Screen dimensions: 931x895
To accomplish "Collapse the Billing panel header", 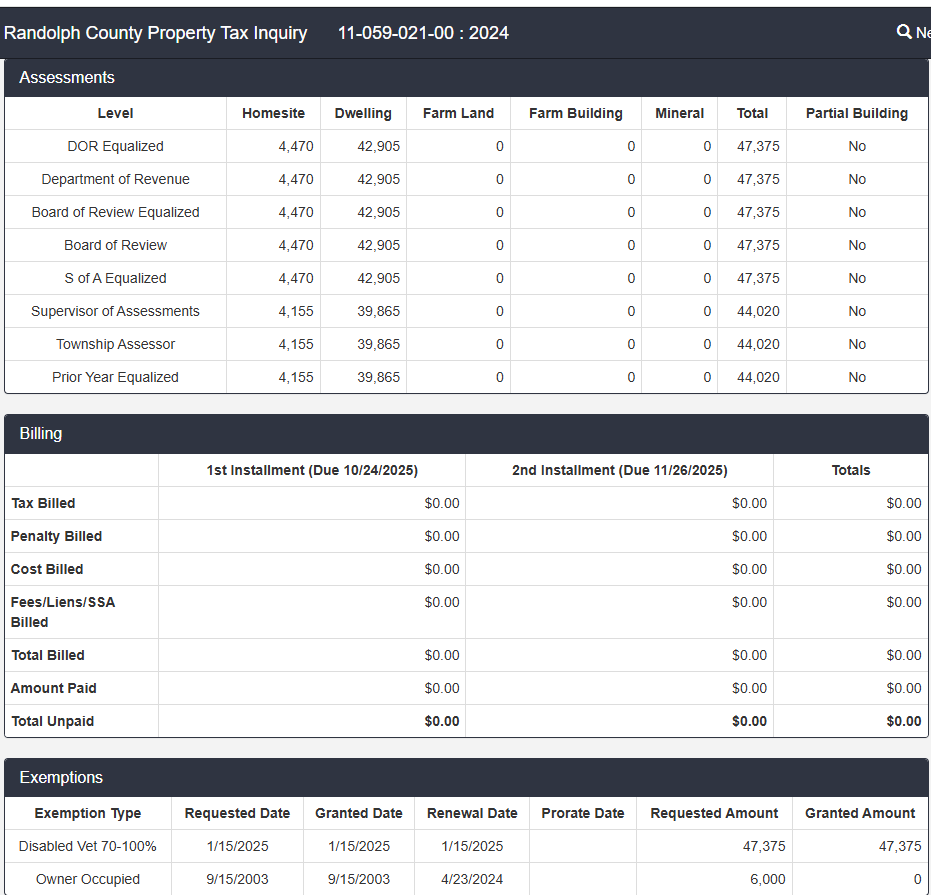I will pyautogui.click(x=41, y=434).
